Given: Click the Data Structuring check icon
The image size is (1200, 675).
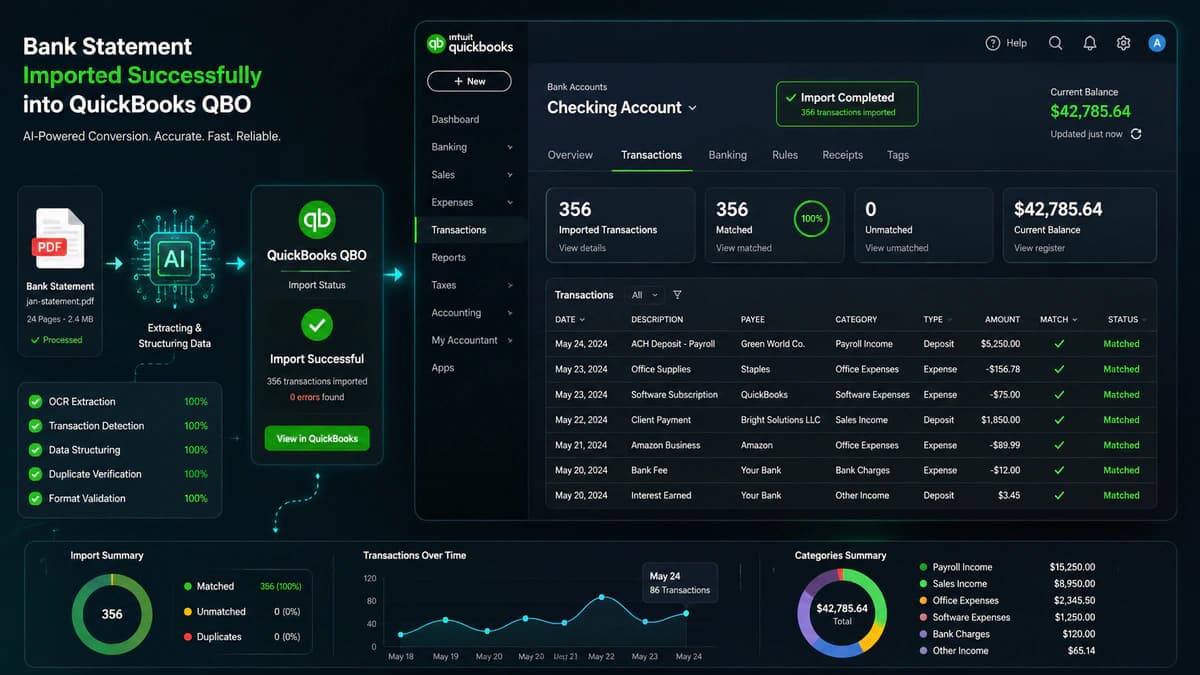Looking at the screenshot, I should tap(35, 450).
